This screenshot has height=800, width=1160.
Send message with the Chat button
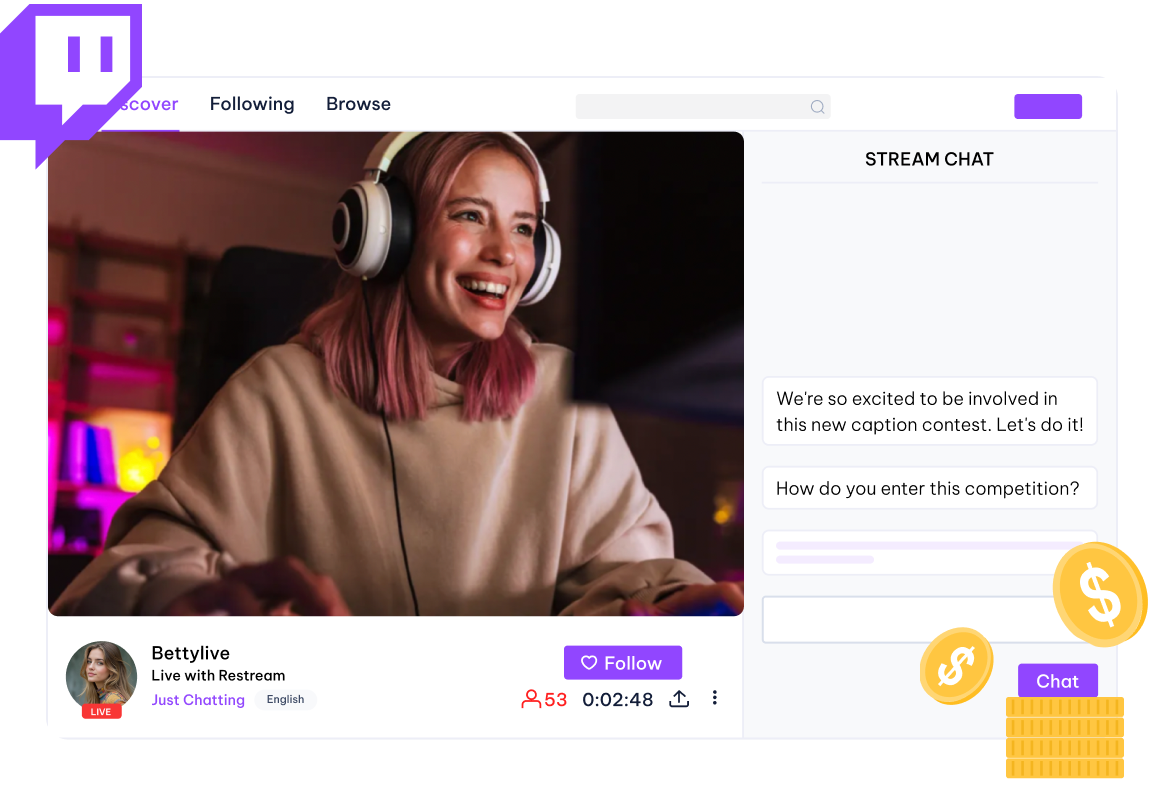(x=1057, y=681)
